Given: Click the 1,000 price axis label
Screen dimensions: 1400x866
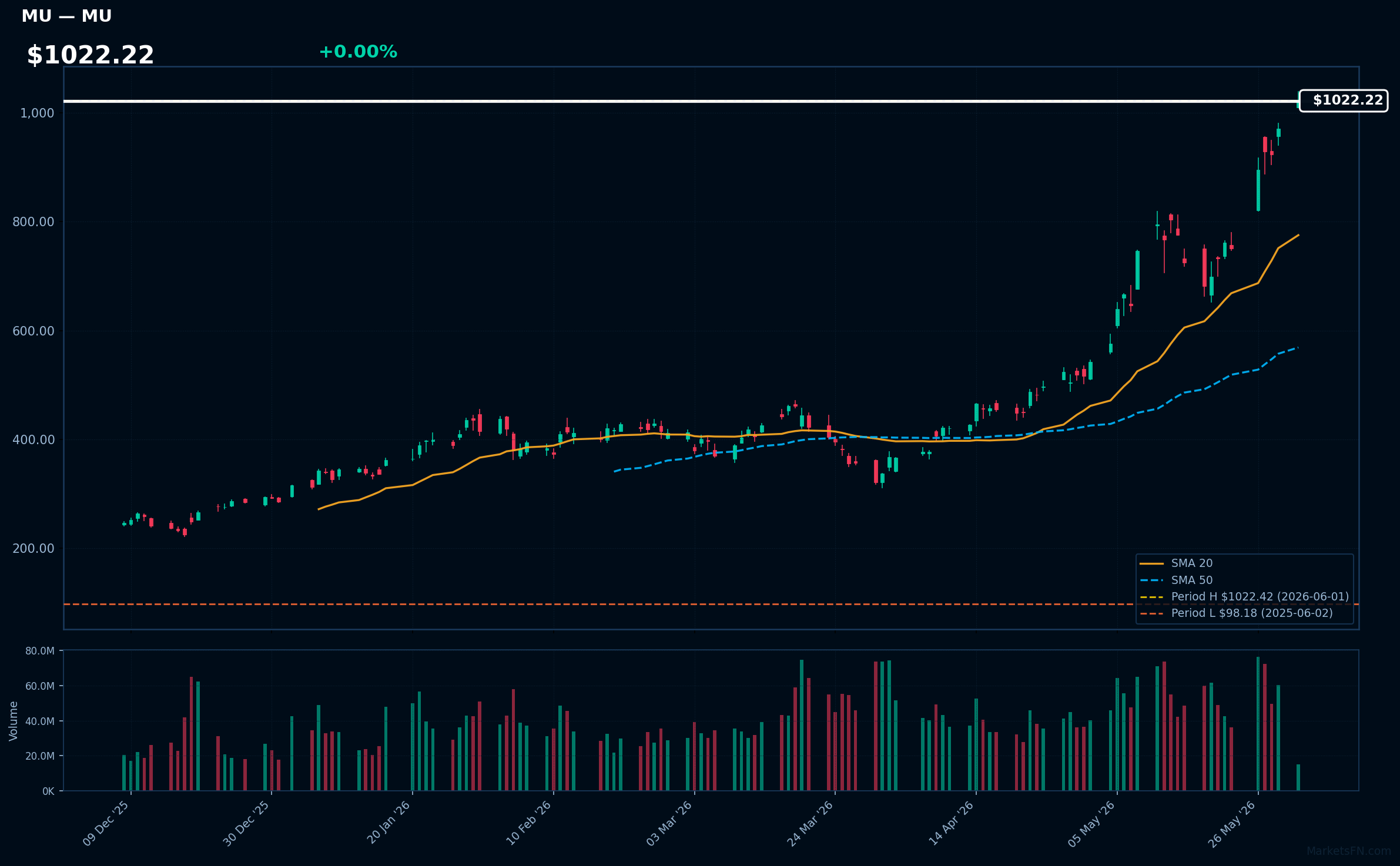Looking at the screenshot, I should [37, 113].
